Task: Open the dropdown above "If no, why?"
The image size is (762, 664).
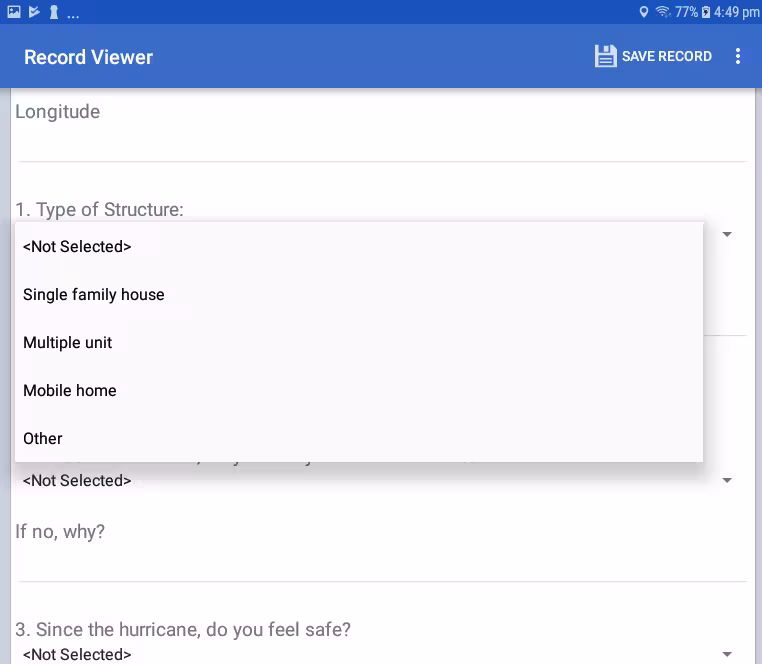Action: click(x=381, y=480)
